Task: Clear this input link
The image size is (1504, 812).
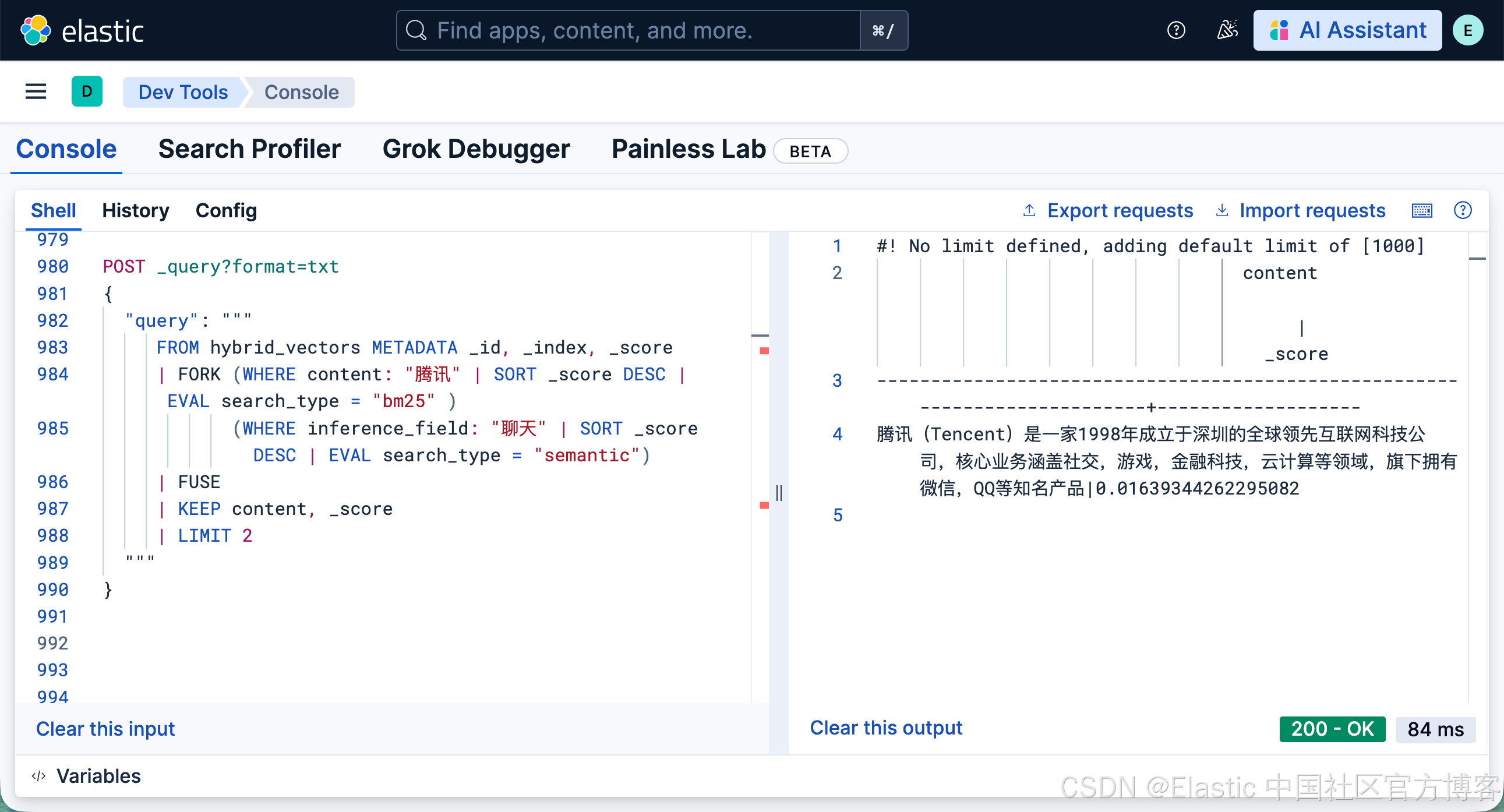Action: 105,729
